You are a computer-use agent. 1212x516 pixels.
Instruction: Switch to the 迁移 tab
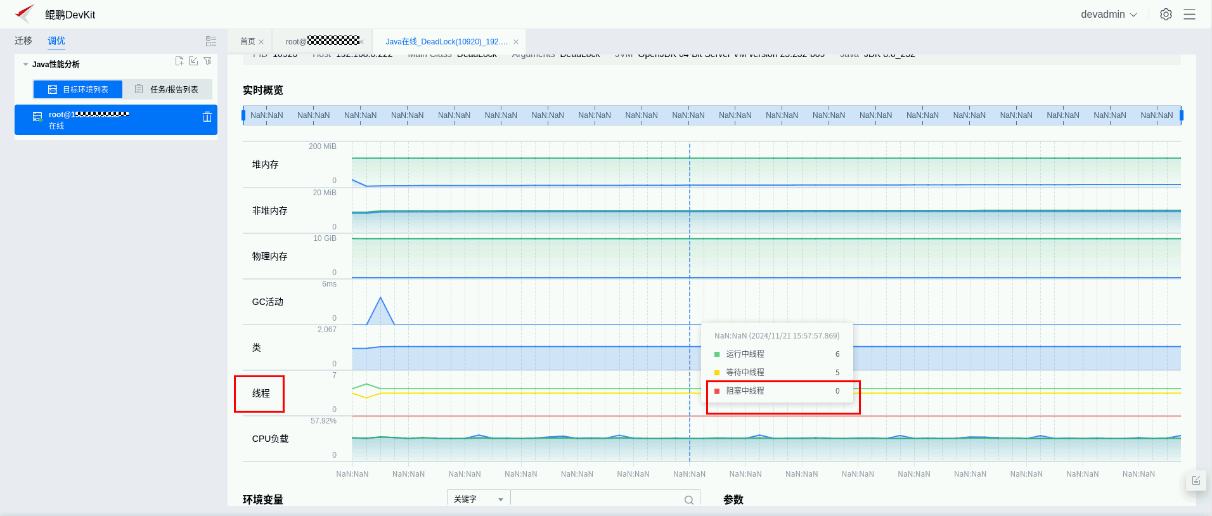23,41
